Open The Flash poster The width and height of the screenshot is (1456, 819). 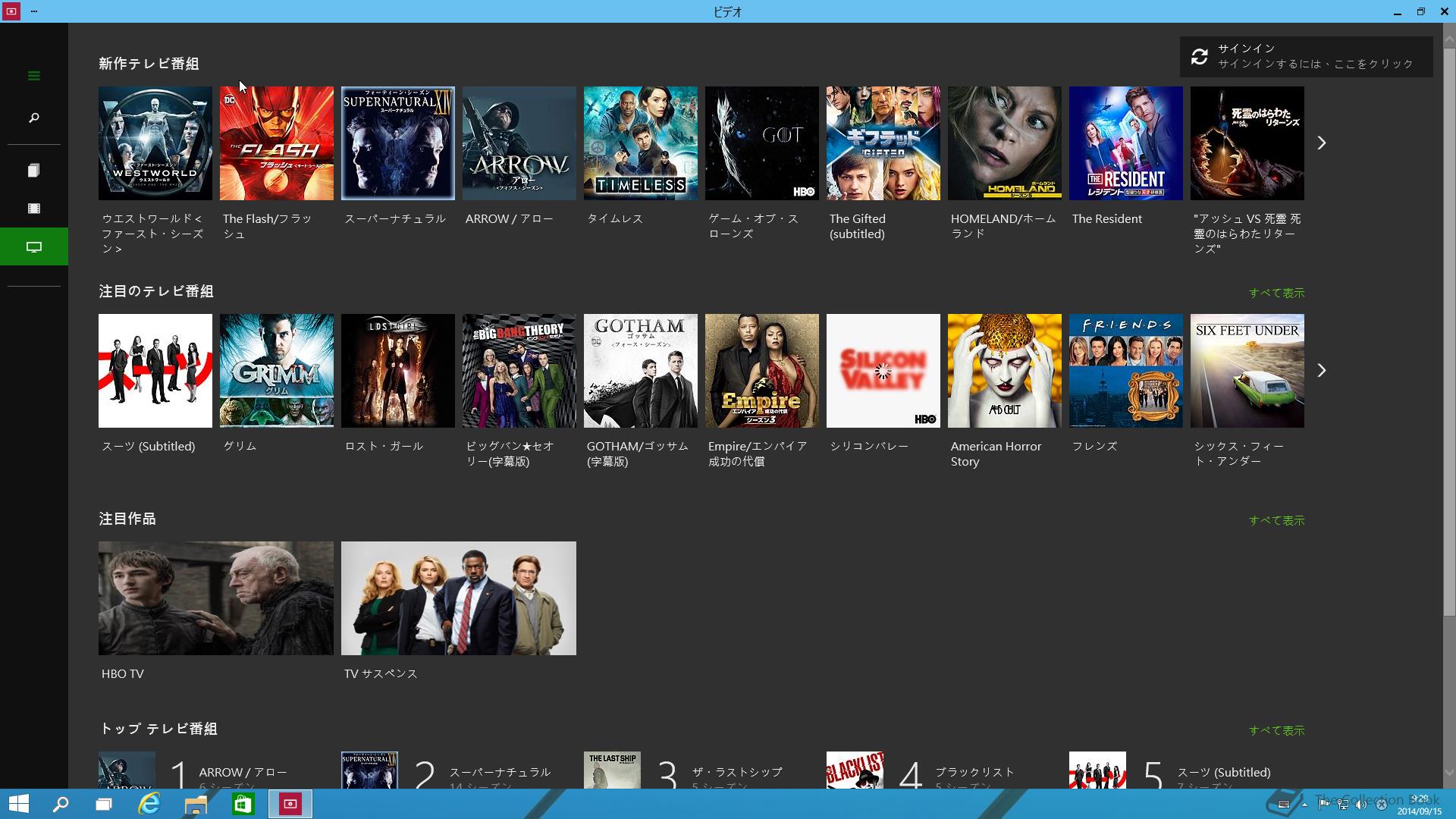[x=277, y=143]
